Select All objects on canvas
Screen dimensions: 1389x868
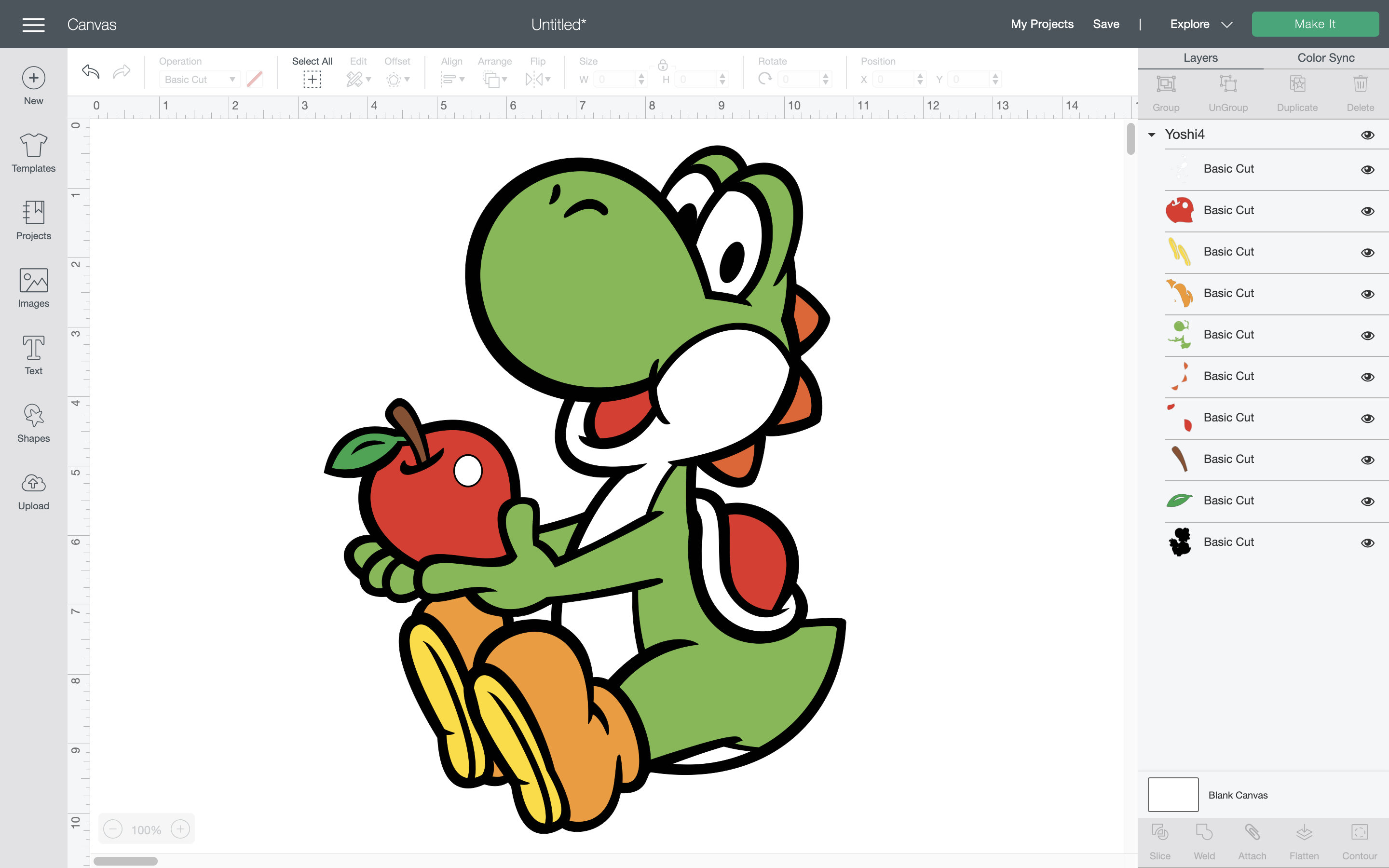tap(312, 72)
